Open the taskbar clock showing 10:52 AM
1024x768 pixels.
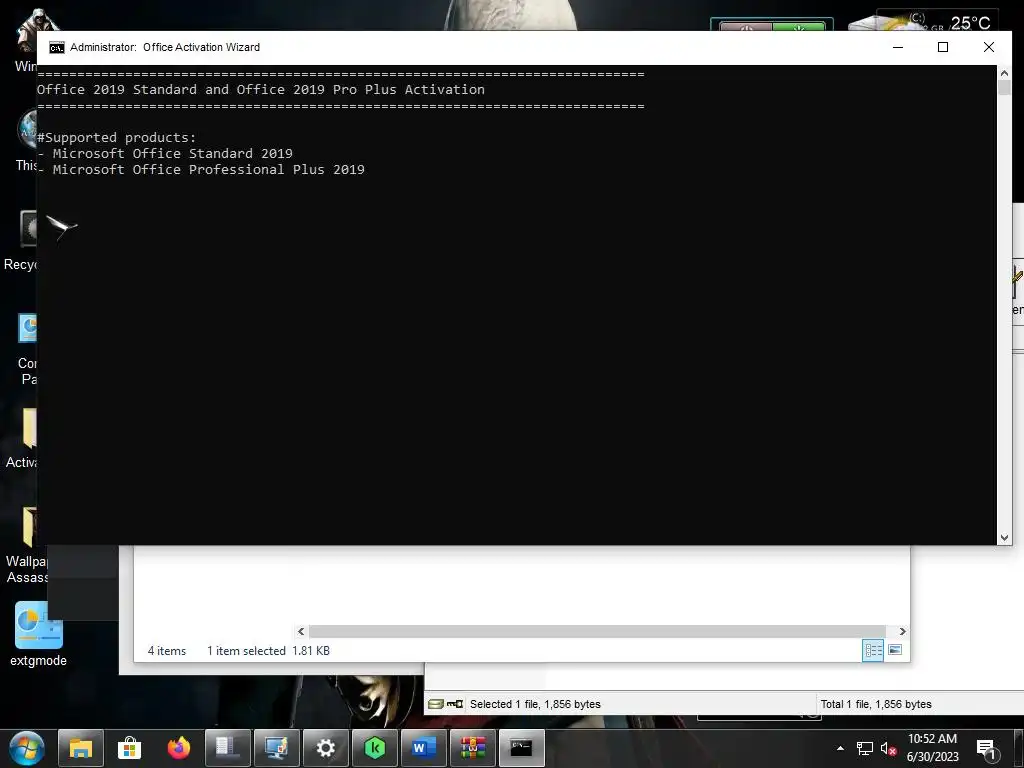[933, 748]
